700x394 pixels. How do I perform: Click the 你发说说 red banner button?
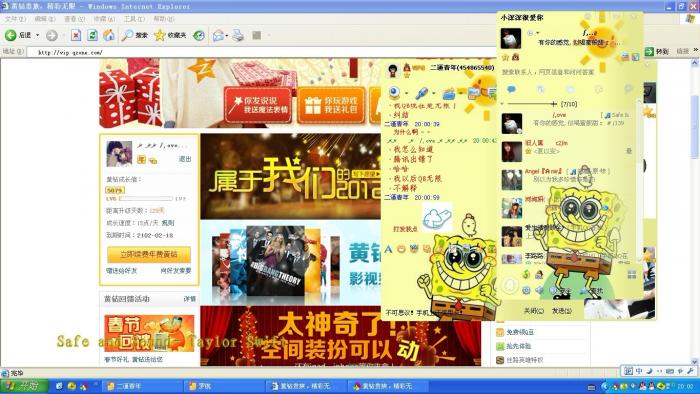click(258, 105)
